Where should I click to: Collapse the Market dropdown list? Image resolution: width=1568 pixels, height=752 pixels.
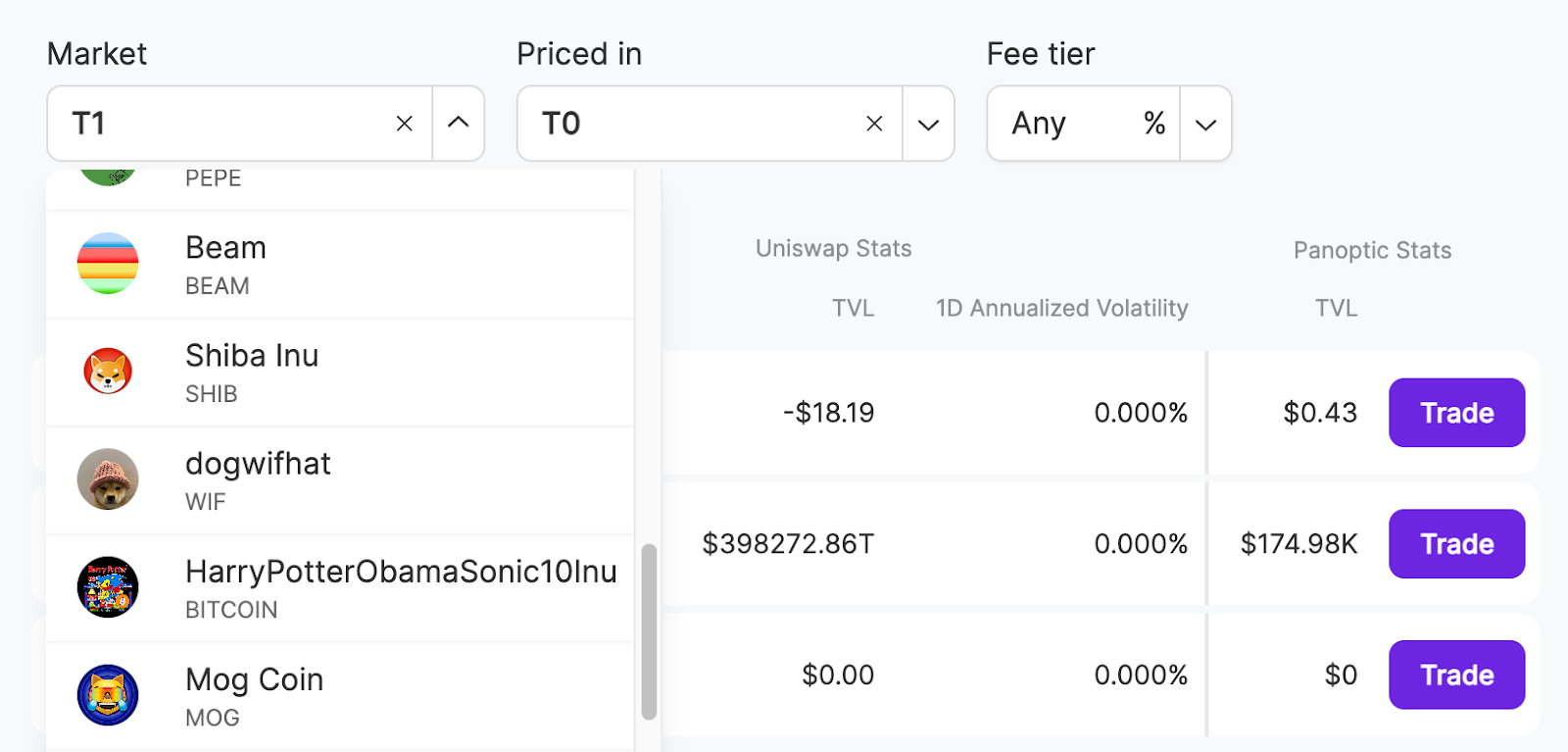pyautogui.click(x=459, y=124)
